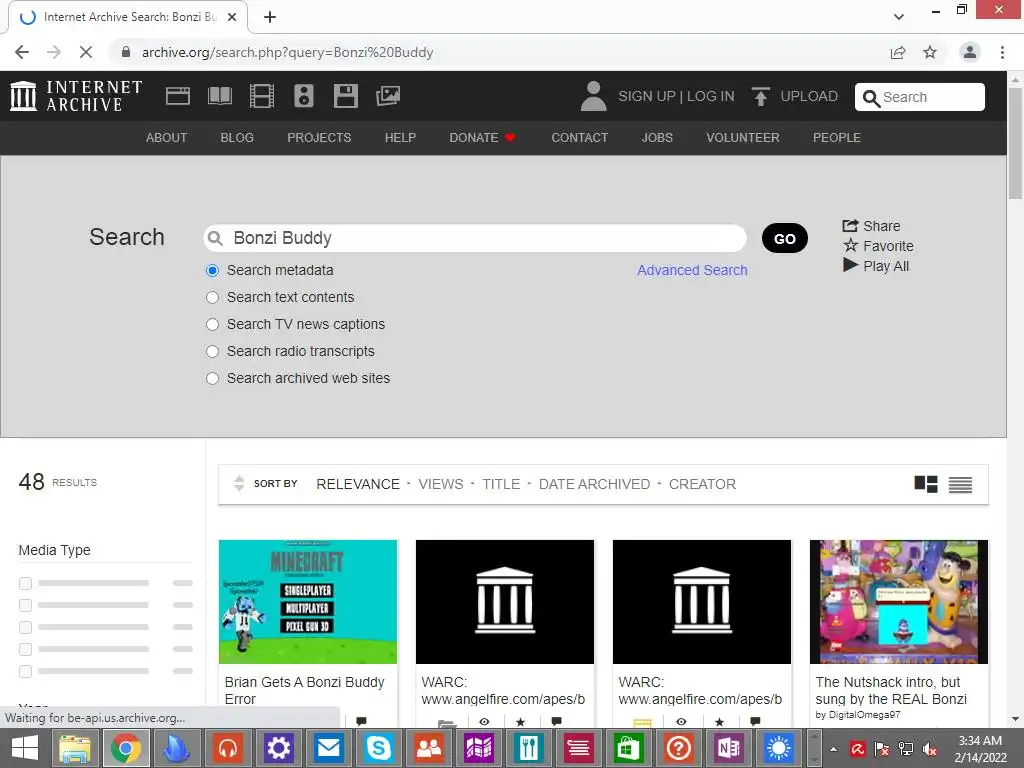Viewport: 1024px width, 768px height.
Task: Open the Texts book icon
Action: [219, 96]
